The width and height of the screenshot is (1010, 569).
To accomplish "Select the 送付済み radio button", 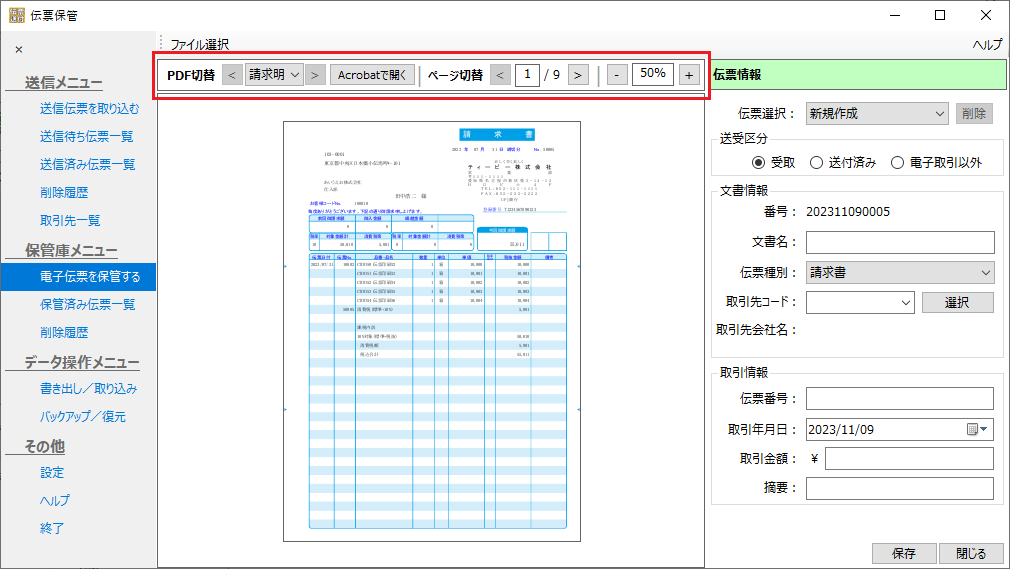I will tap(816, 162).
